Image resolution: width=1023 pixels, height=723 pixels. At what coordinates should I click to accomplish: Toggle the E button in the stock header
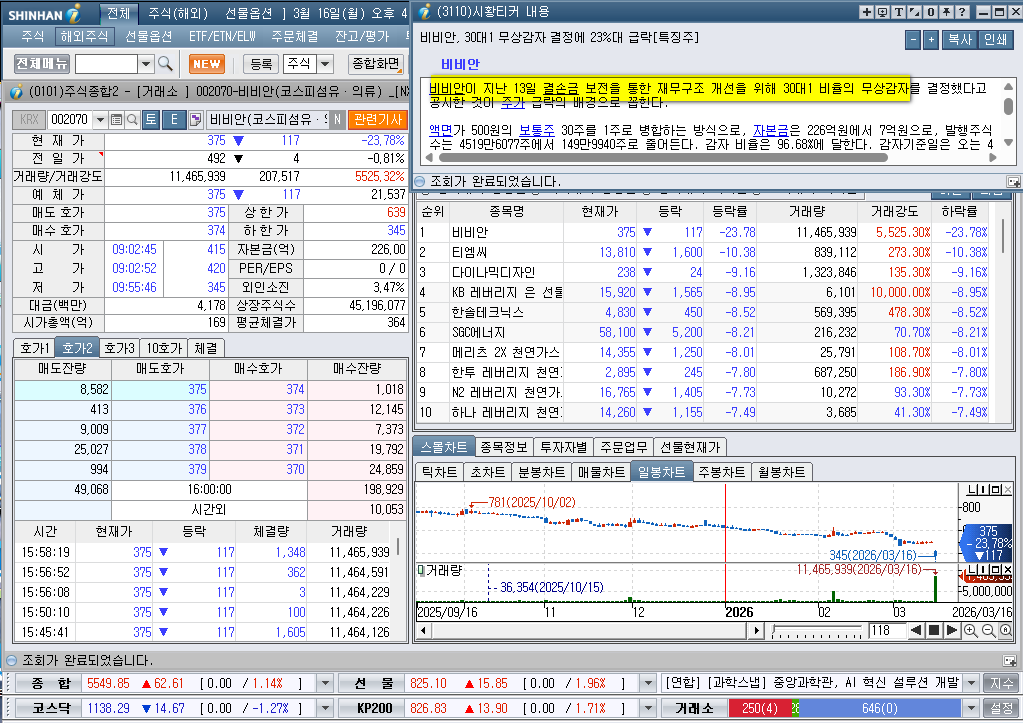174,119
